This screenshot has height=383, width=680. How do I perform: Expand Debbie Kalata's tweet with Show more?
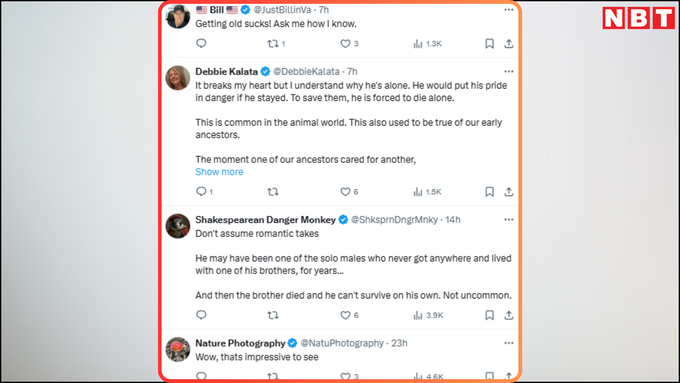pos(219,172)
